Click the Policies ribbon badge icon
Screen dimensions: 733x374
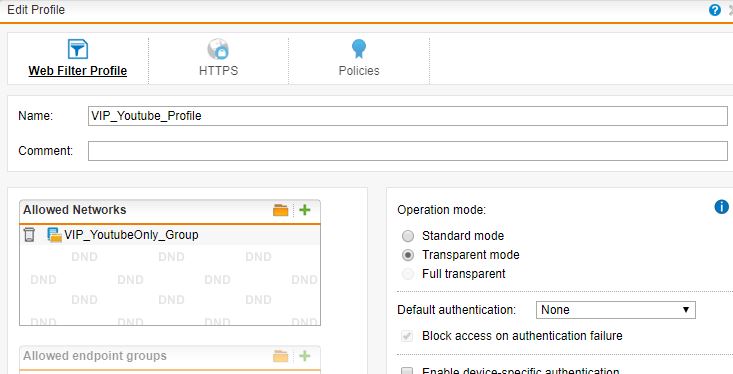point(359,49)
